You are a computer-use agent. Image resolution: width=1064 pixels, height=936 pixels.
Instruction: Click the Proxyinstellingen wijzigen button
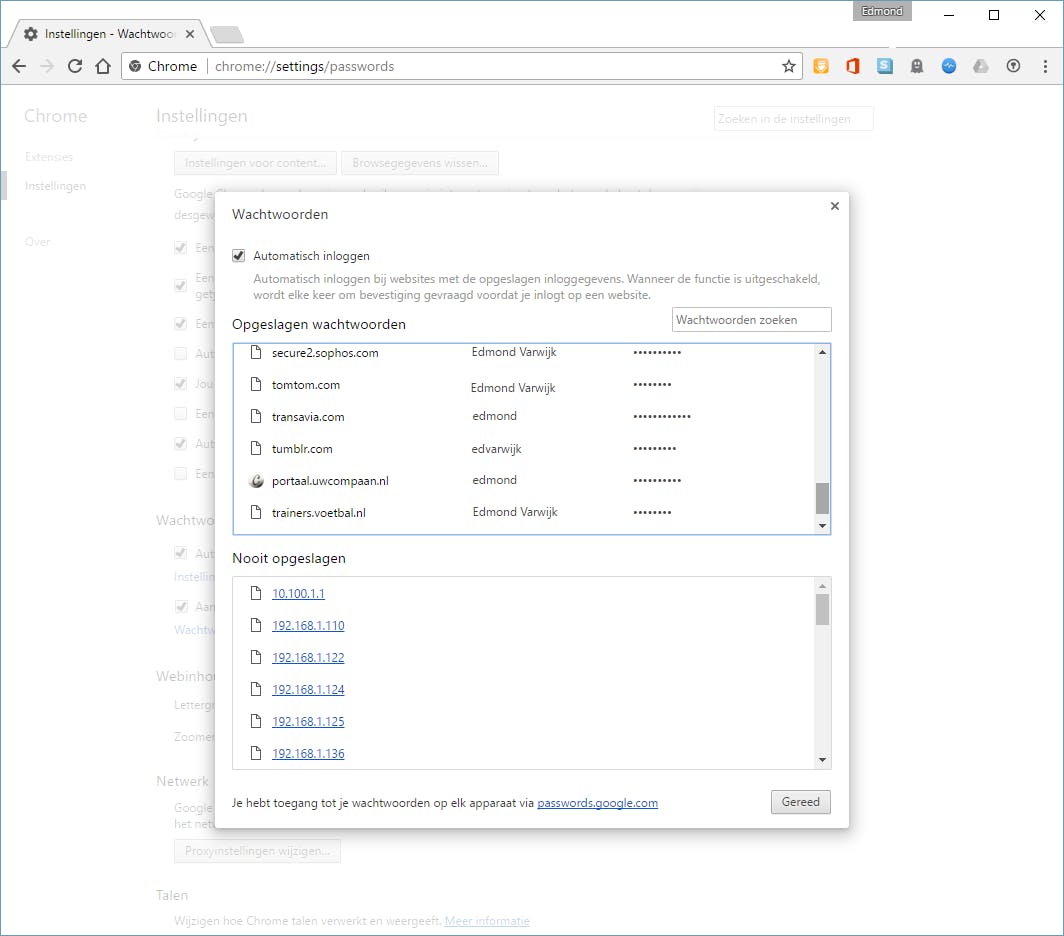257,850
